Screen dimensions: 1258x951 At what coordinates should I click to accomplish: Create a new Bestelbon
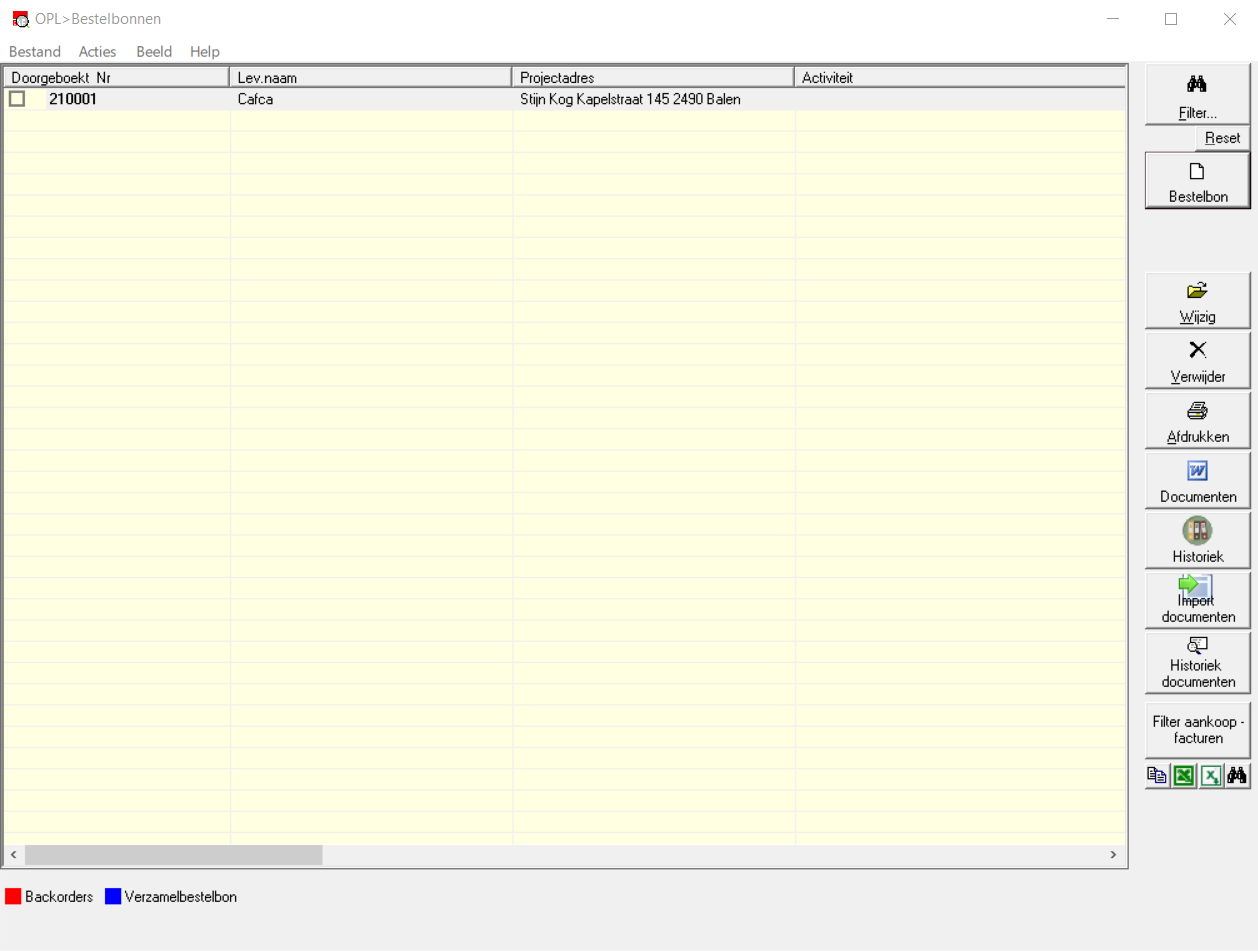1197,181
